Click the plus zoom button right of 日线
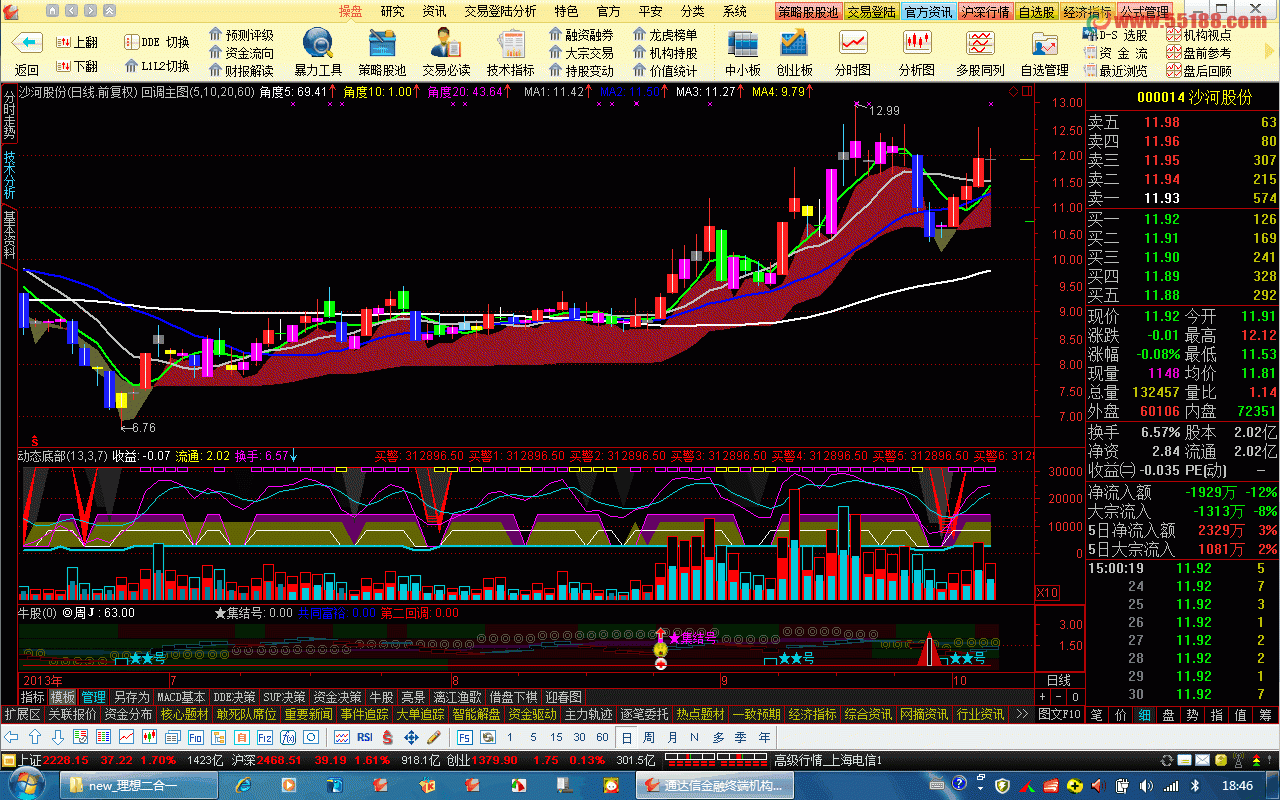This screenshot has height=800, width=1280. click(1043, 697)
